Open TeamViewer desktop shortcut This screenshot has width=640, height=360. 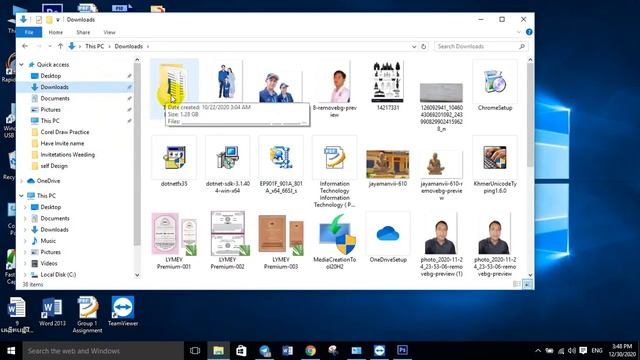click(123, 311)
